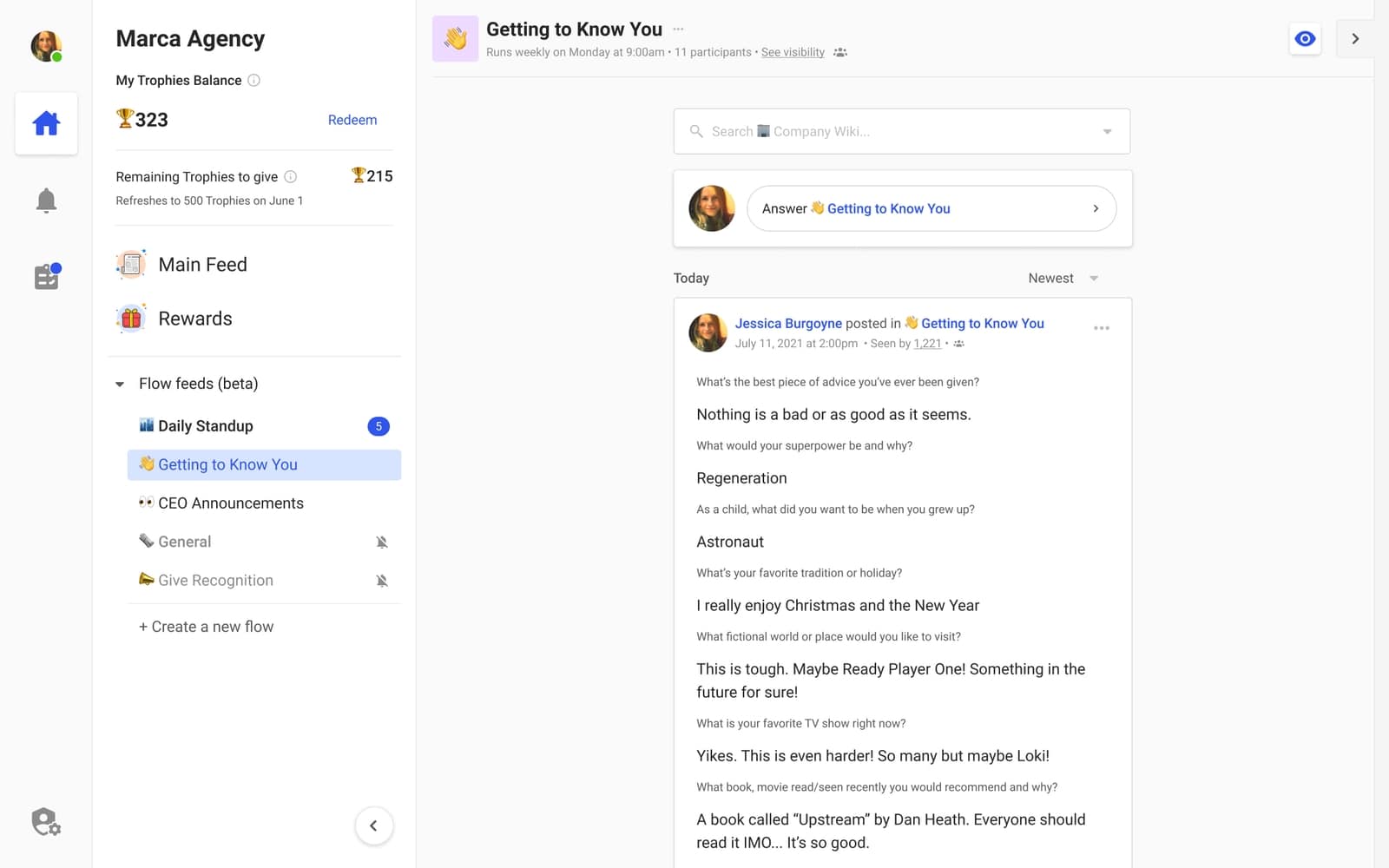1389x868 pixels.
Task: Open Answer Getting to Know You prompt
Action: (x=931, y=208)
